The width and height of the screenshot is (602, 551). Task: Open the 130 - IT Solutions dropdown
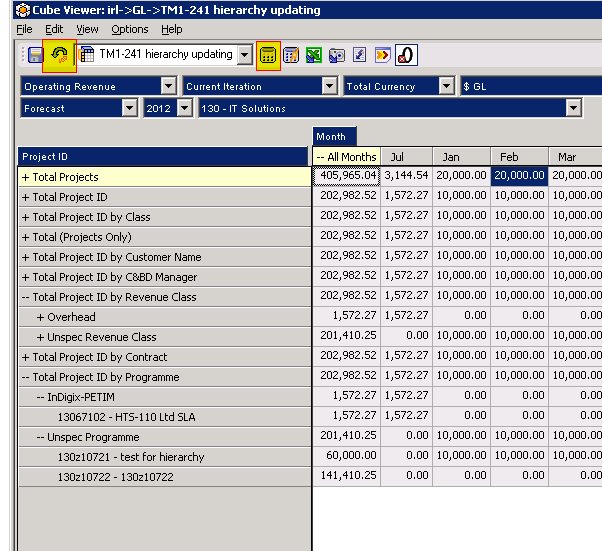[x=574, y=108]
